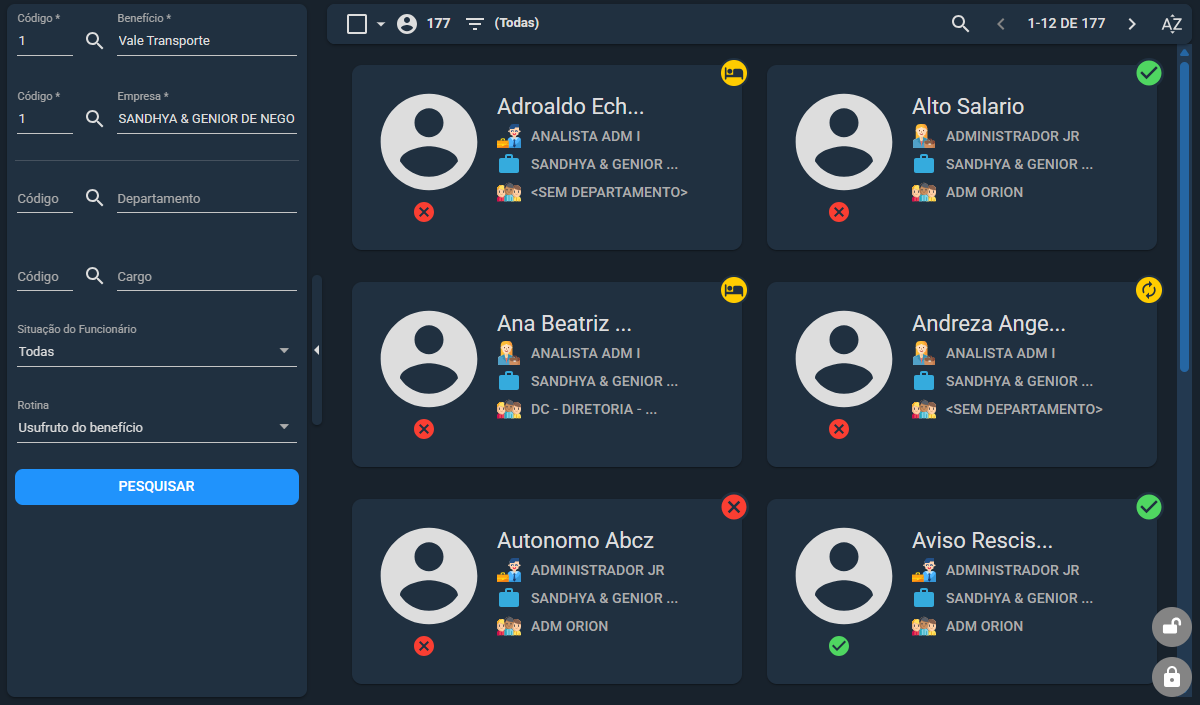Click Autonomo Abcz avatar thumbnail
Viewport: 1200px width, 705px height.
[429, 576]
